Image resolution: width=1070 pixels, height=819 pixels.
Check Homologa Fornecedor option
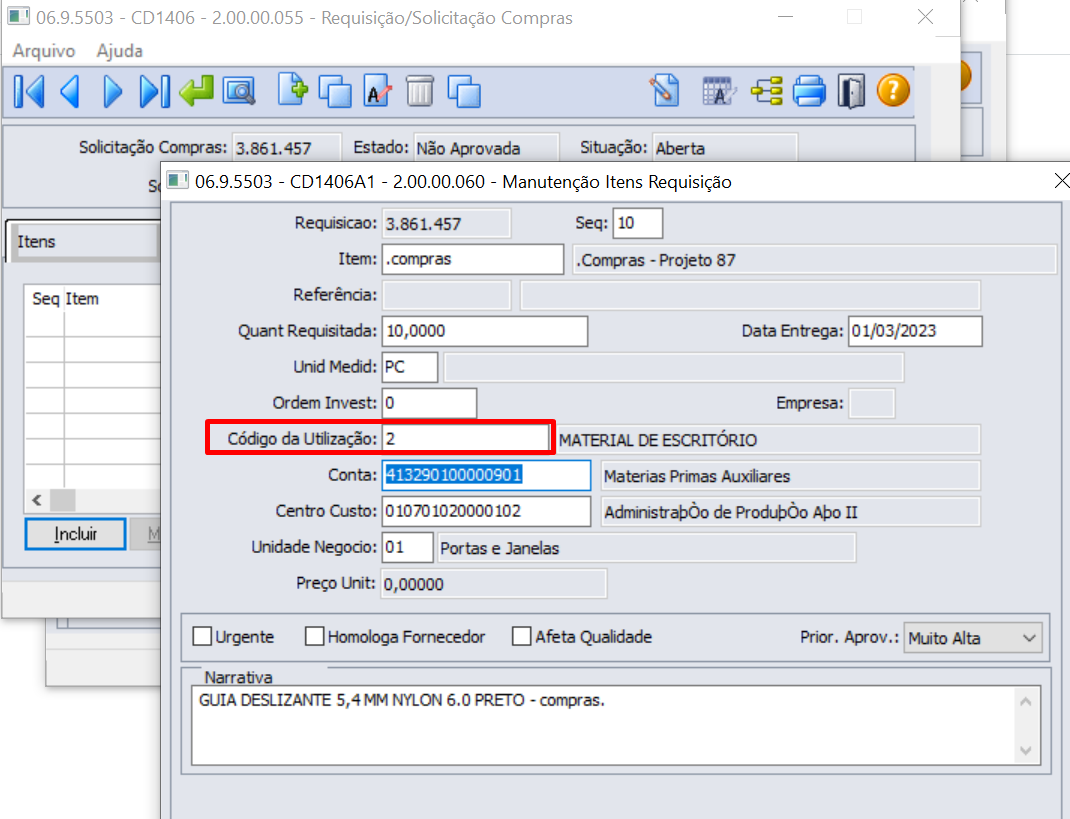coord(315,636)
